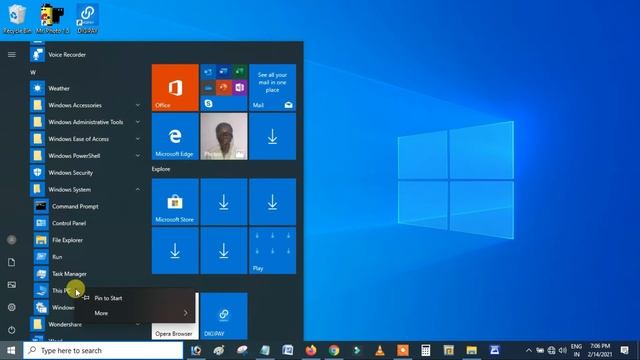Viewport: 640px width, 360px height.
Task: Open the Run dialog entry
Action: coord(88,257)
